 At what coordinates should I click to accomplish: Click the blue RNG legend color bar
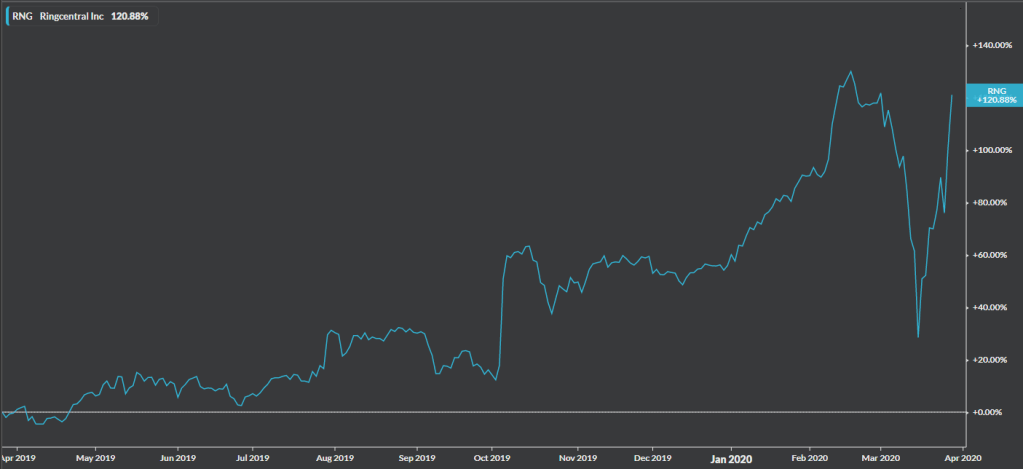tap(7, 16)
